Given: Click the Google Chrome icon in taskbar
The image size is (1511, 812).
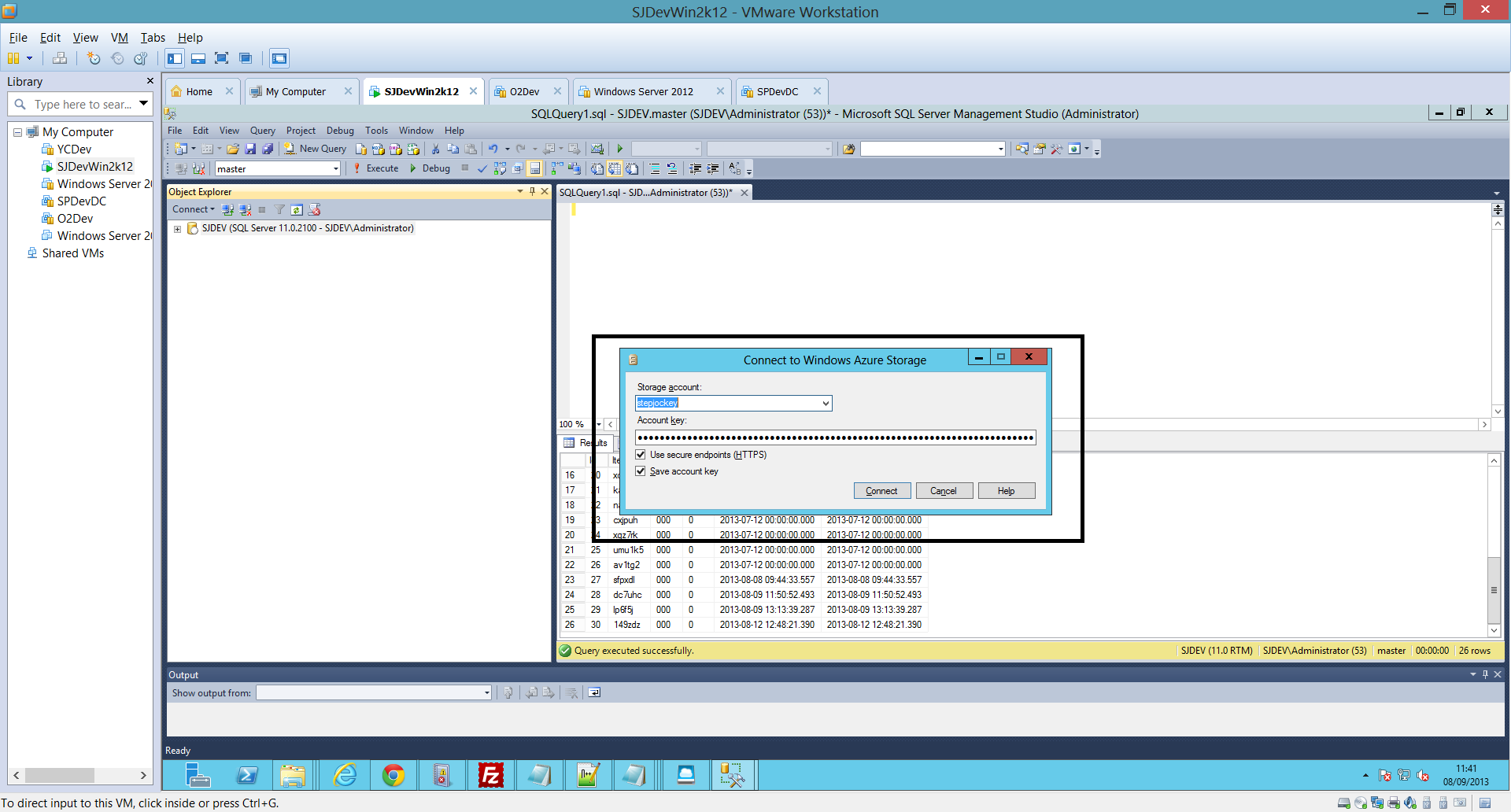Looking at the screenshot, I should (x=393, y=776).
